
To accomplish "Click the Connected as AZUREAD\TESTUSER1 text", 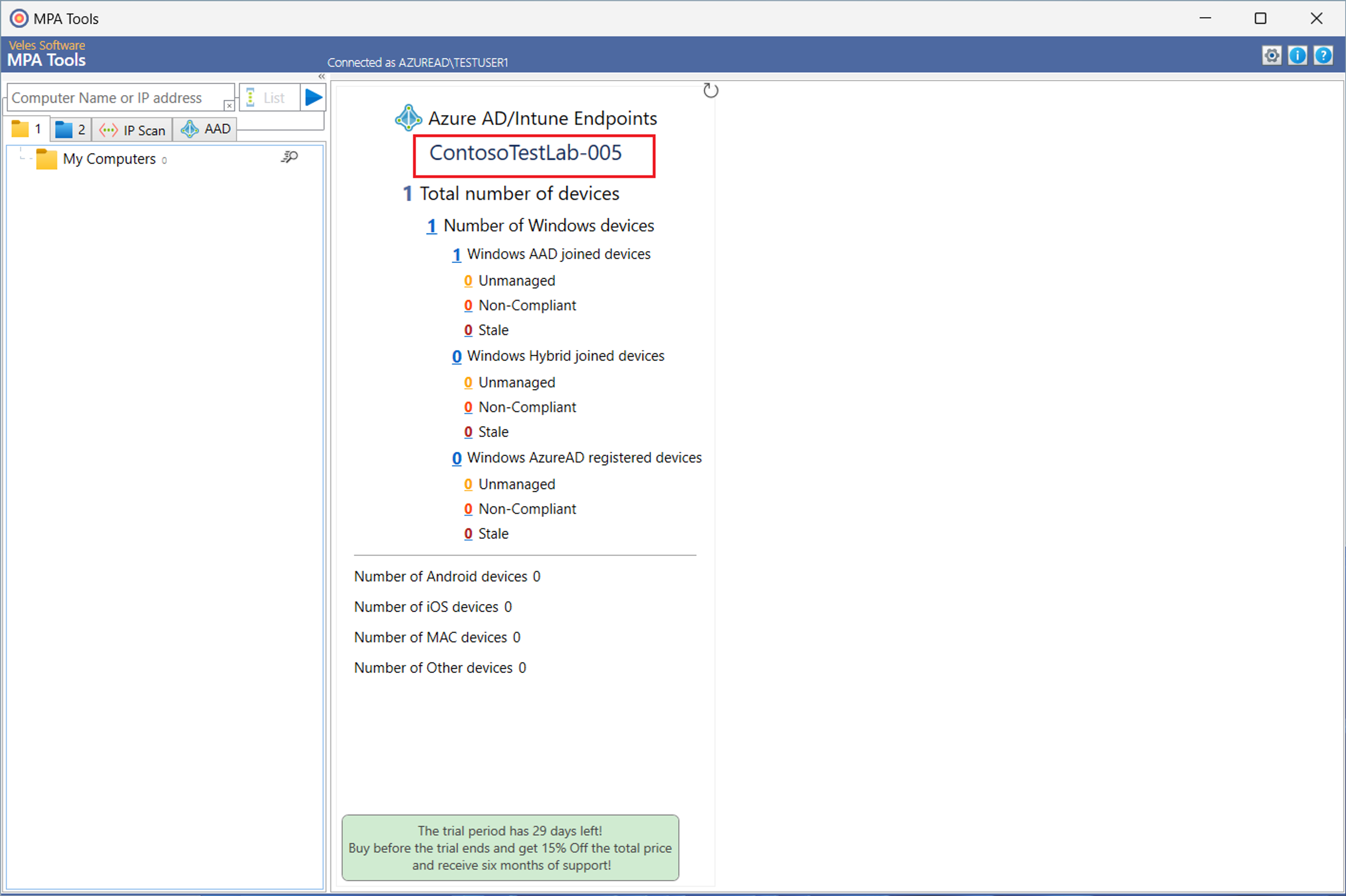I will click(417, 62).
